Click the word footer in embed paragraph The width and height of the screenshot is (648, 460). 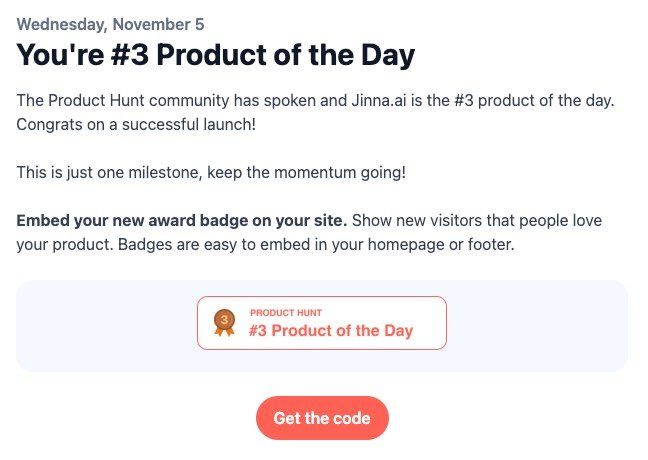[488, 243]
